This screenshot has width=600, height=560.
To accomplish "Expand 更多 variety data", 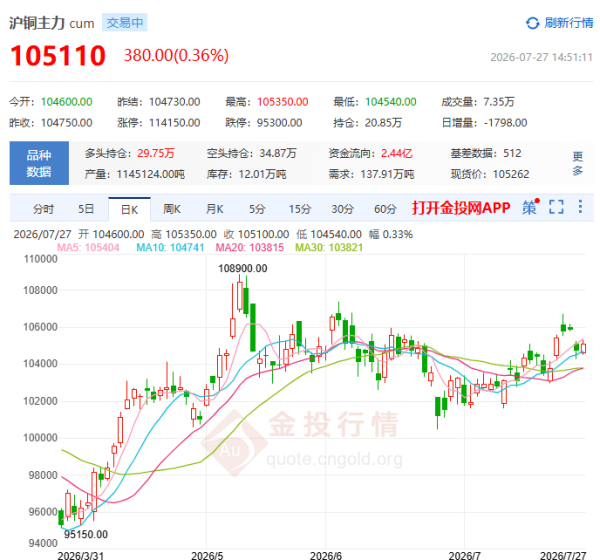I will pyautogui.click(x=578, y=163).
